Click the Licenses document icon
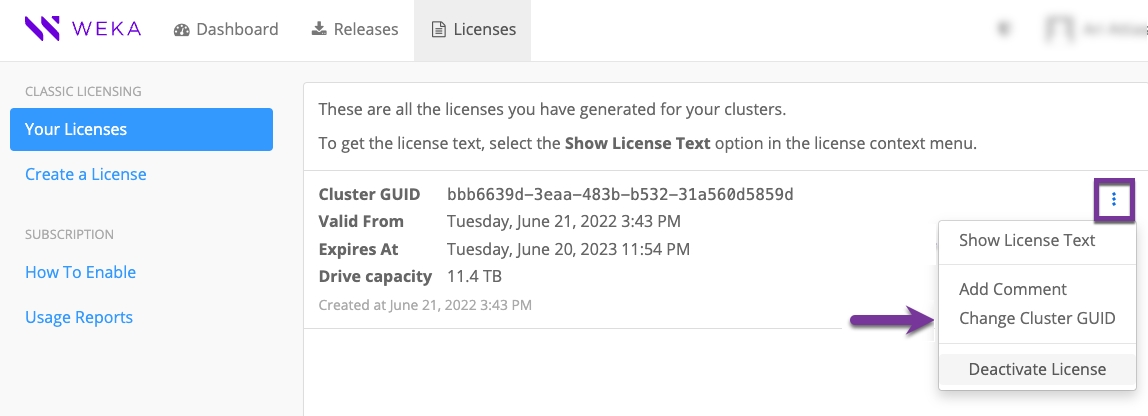 (439, 30)
